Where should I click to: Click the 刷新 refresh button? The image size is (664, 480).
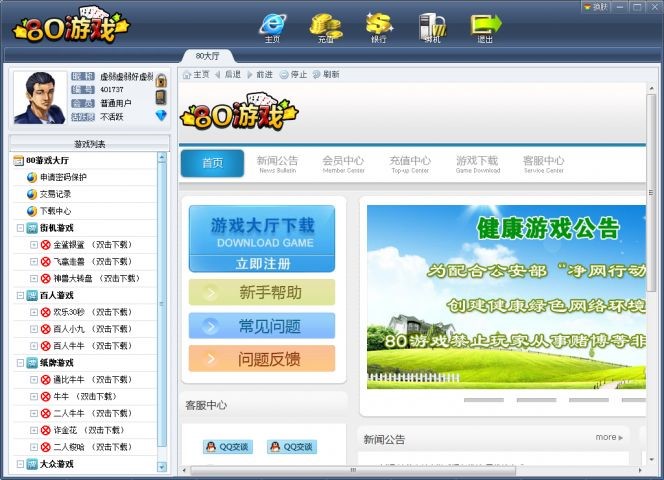326,75
